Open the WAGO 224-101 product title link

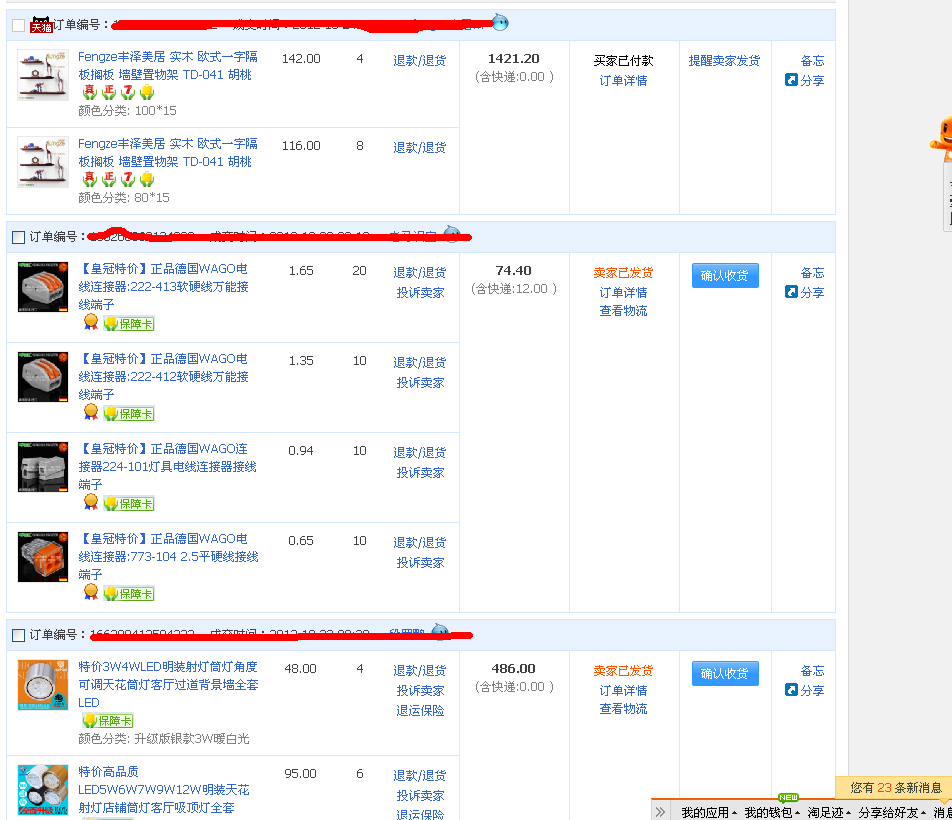click(168, 466)
